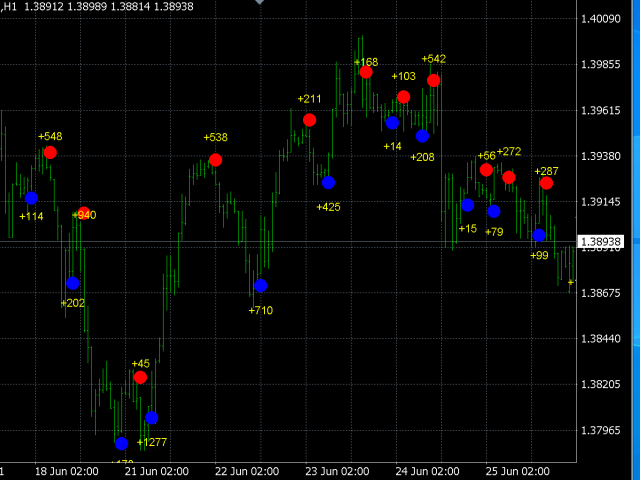The width and height of the screenshot is (640, 480).
Task: Click the gray chart shift triangle at top
Action: pyautogui.click(x=260, y=2)
